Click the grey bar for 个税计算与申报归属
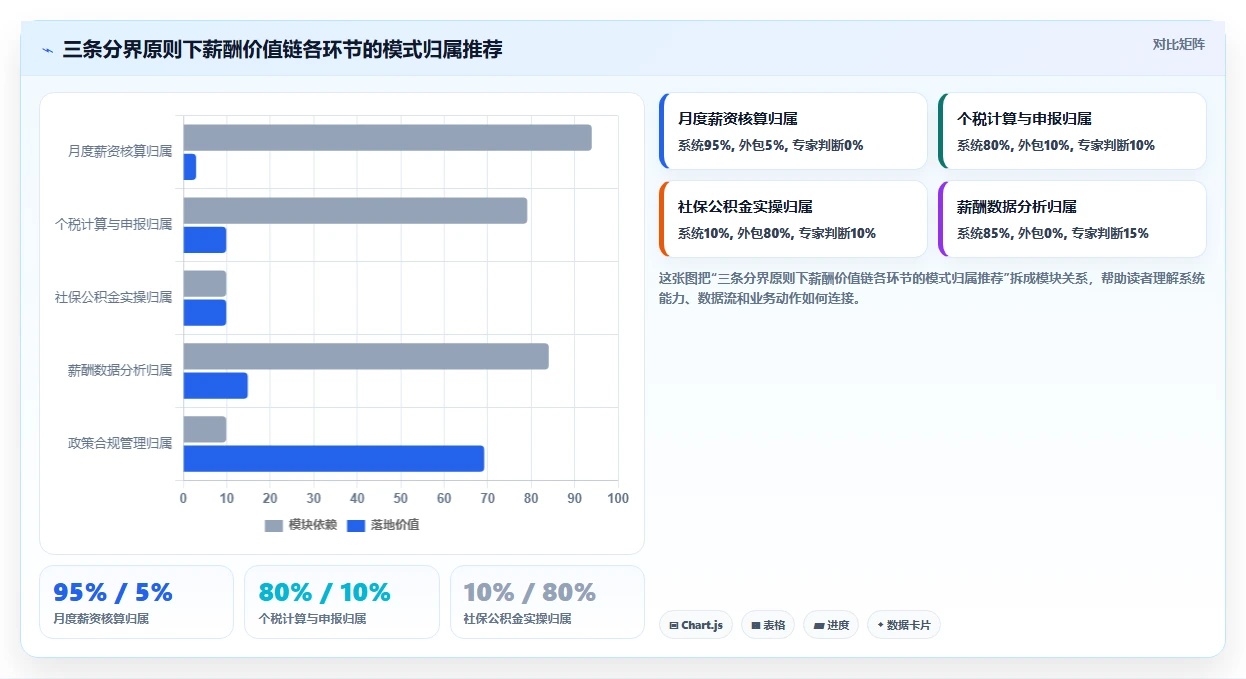1246x679 pixels. 355,211
